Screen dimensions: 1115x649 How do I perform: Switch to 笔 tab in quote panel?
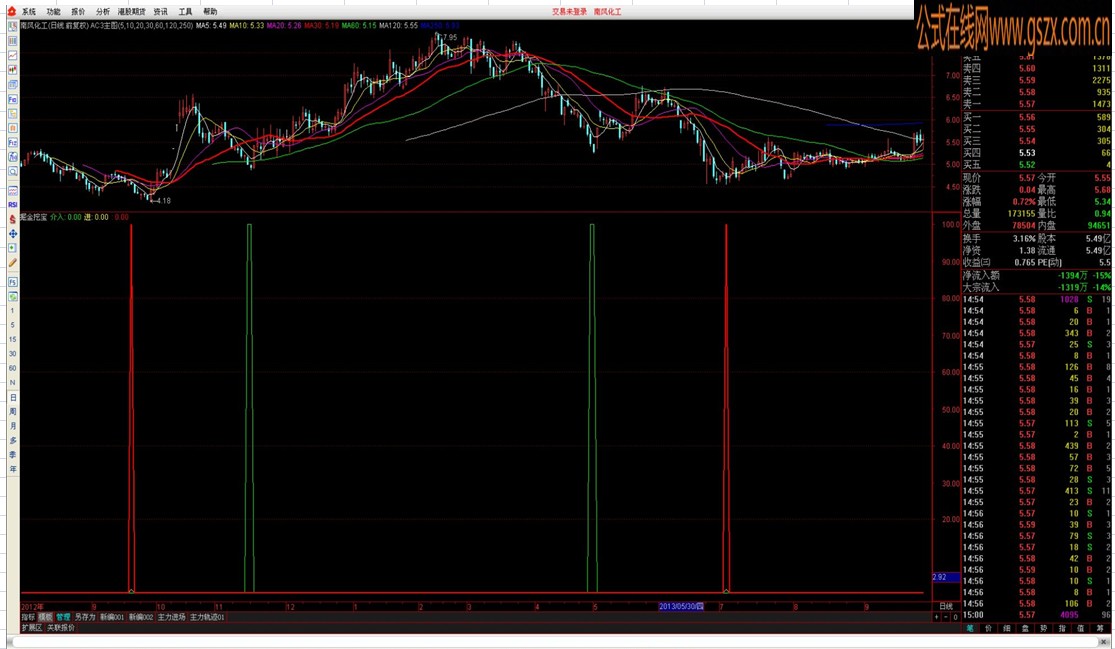coord(971,628)
